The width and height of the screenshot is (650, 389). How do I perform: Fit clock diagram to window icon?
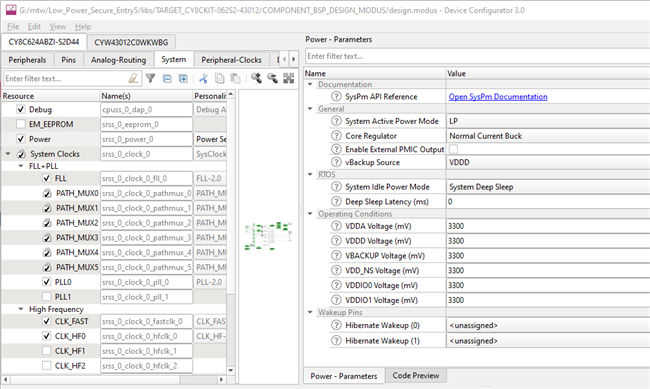tap(289, 78)
